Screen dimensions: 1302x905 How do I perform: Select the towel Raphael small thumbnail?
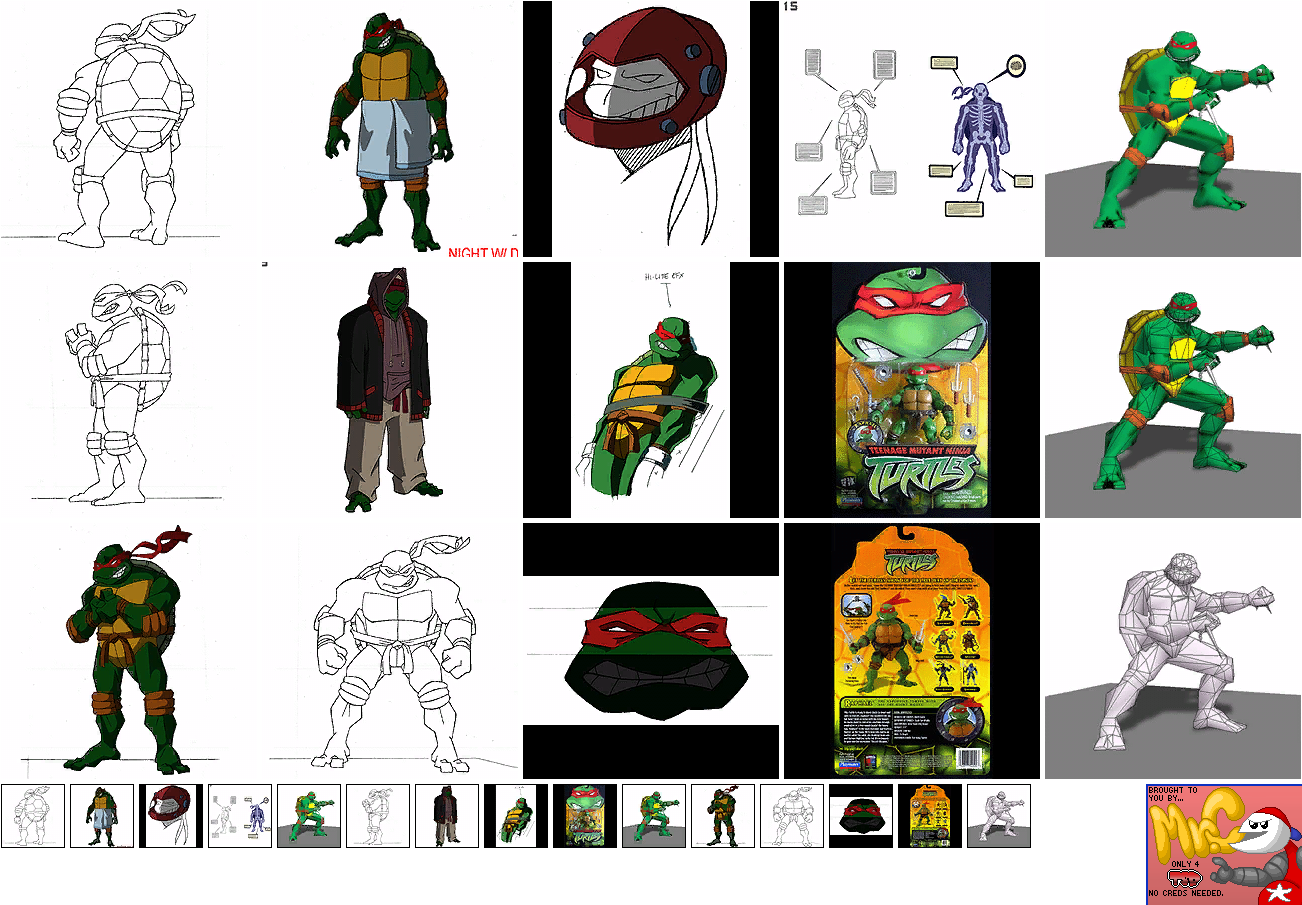(x=102, y=816)
